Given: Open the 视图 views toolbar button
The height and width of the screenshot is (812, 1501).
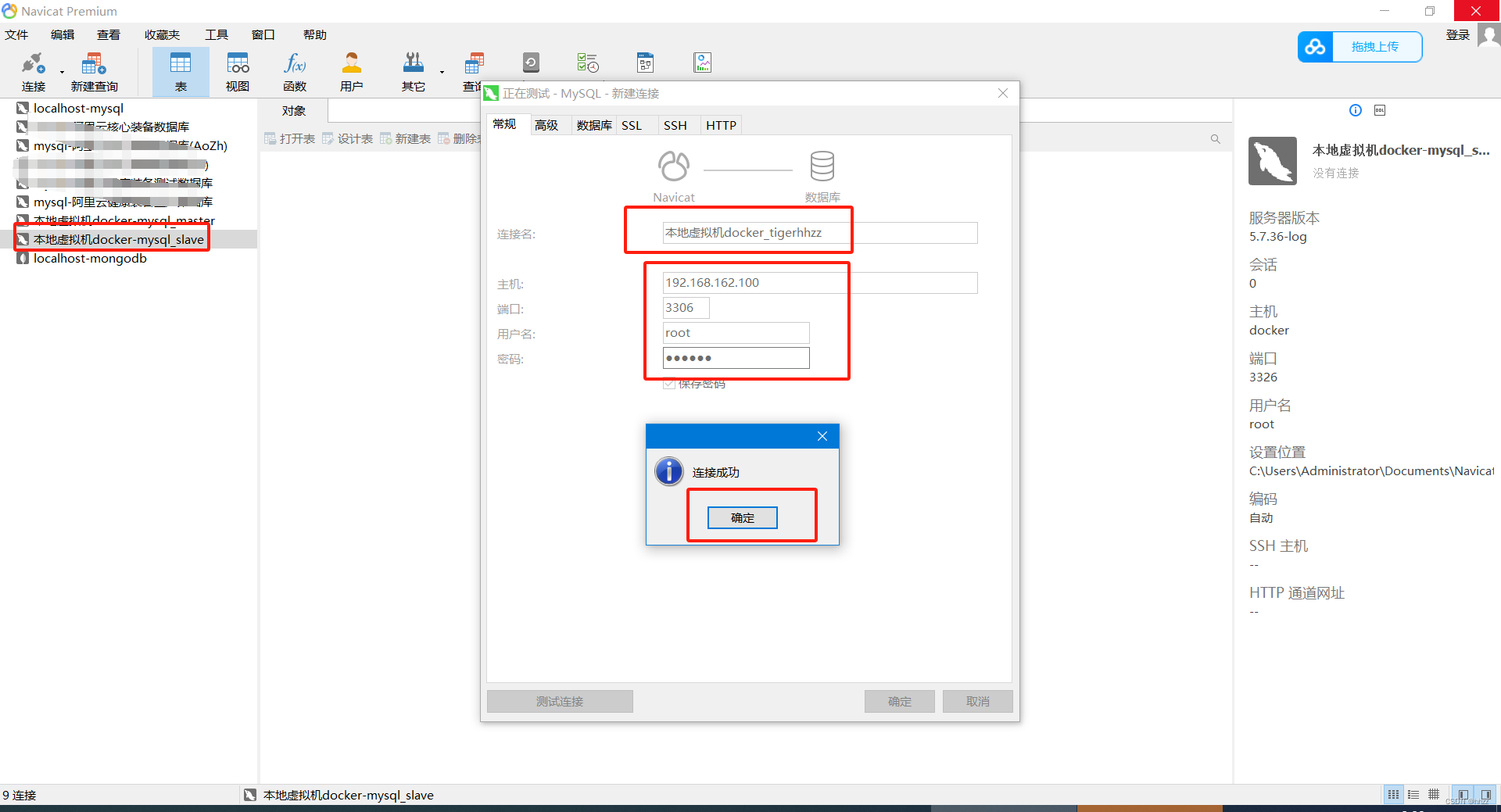Looking at the screenshot, I should click(238, 72).
